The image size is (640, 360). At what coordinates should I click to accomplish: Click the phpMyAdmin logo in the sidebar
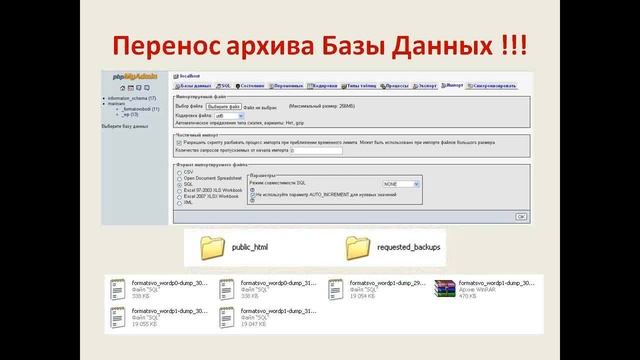coord(135,76)
